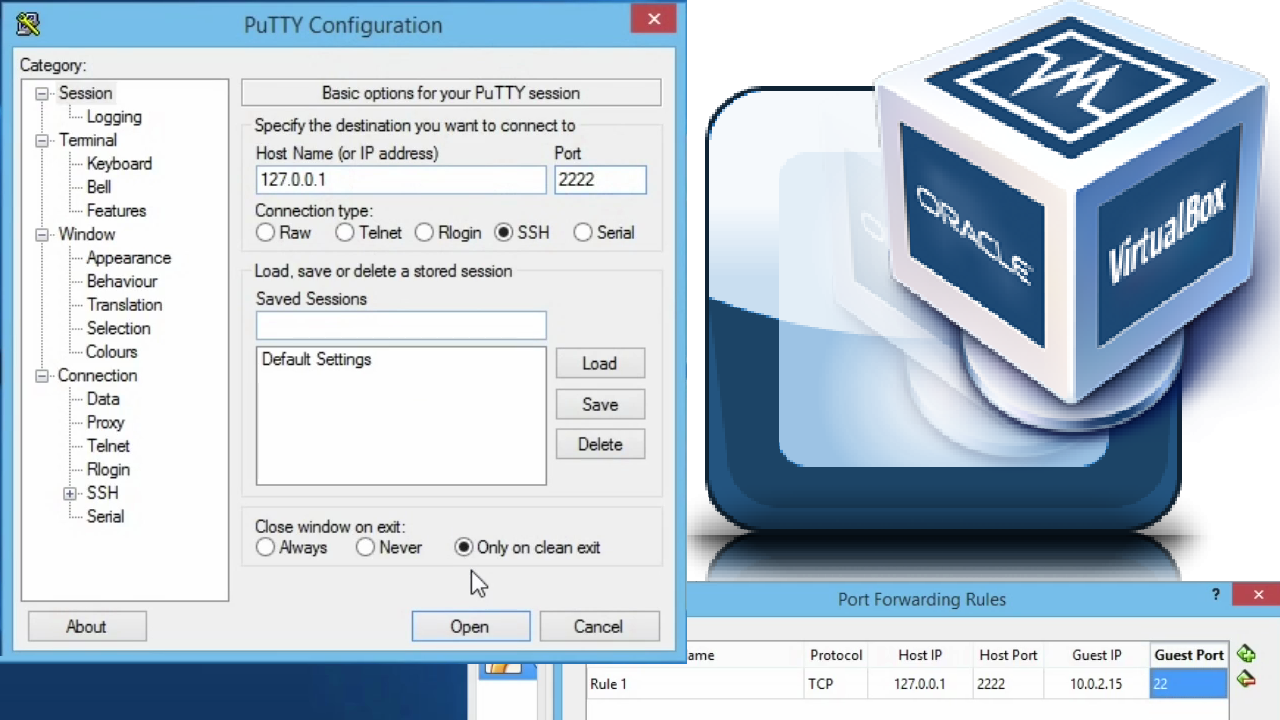Save the current session
1280x720 pixels.
[600, 405]
